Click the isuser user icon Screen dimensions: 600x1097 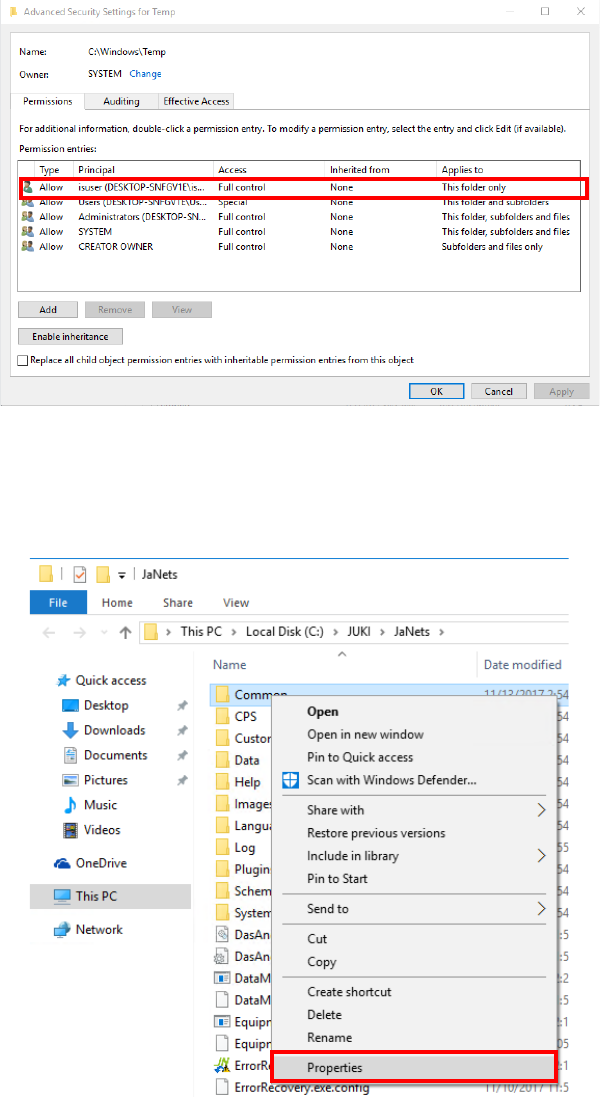[27, 187]
